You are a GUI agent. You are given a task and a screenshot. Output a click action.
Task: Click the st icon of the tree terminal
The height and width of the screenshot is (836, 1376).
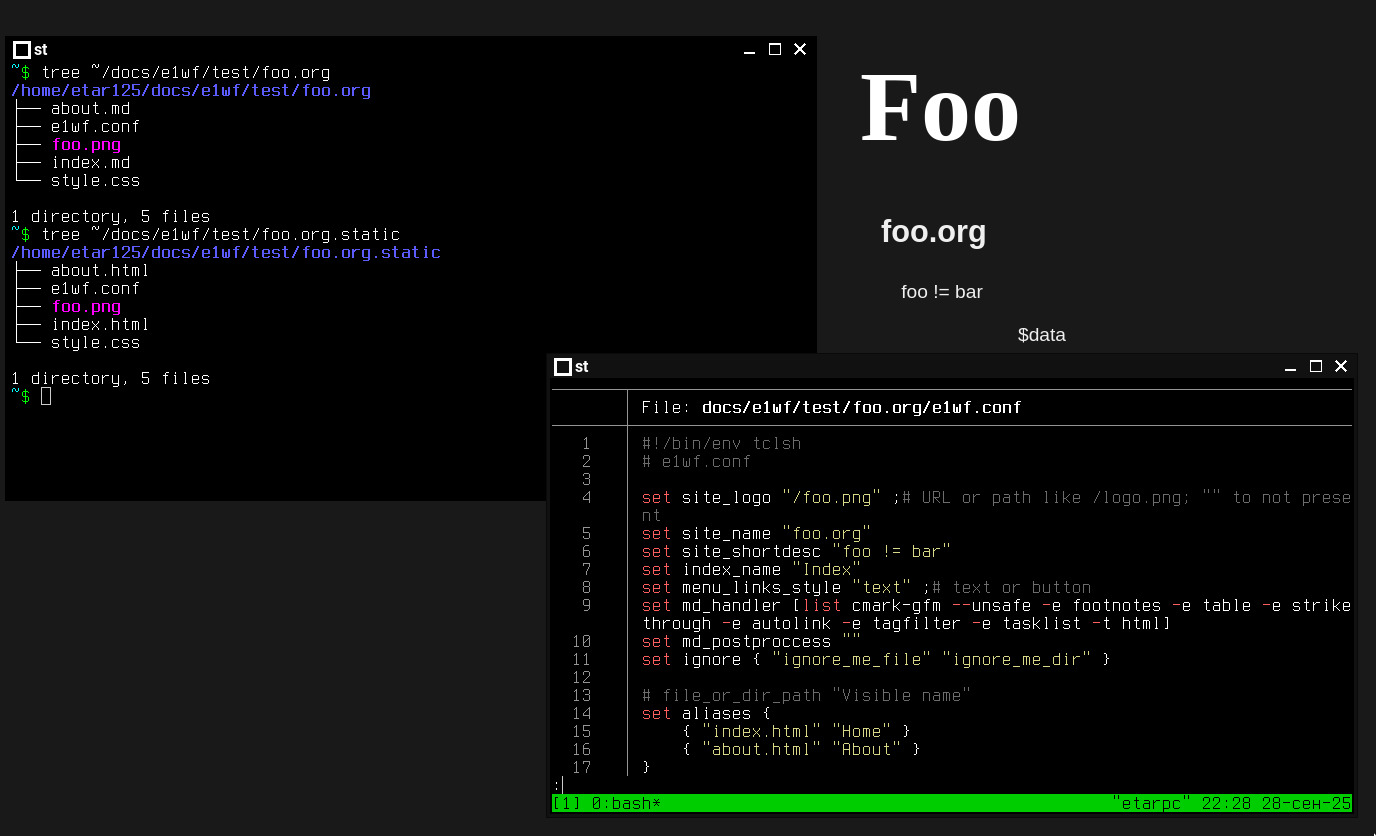(21, 50)
